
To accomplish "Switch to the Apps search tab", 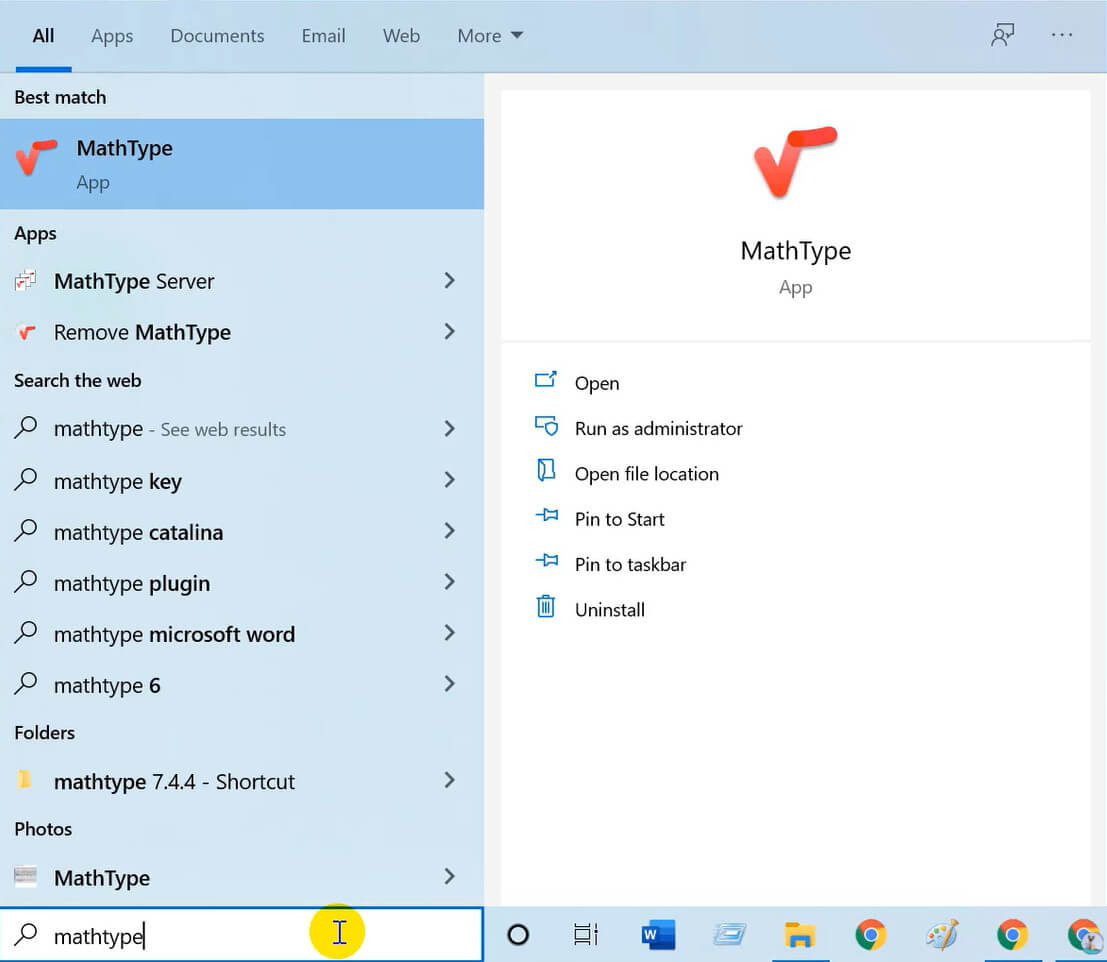I will click(x=111, y=35).
